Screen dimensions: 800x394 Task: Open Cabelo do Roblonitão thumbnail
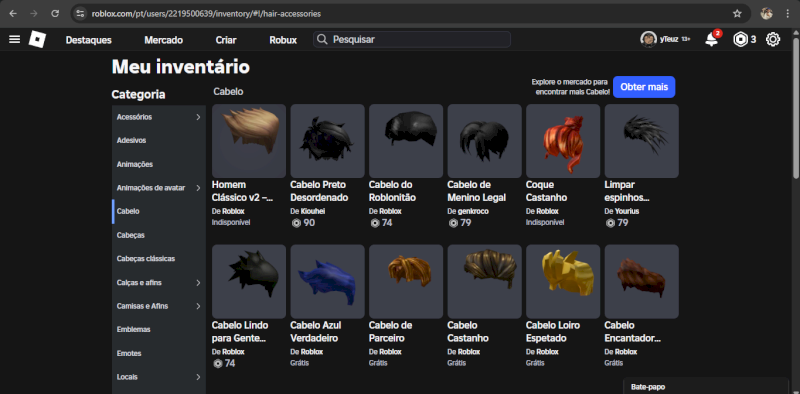point(406,141)
